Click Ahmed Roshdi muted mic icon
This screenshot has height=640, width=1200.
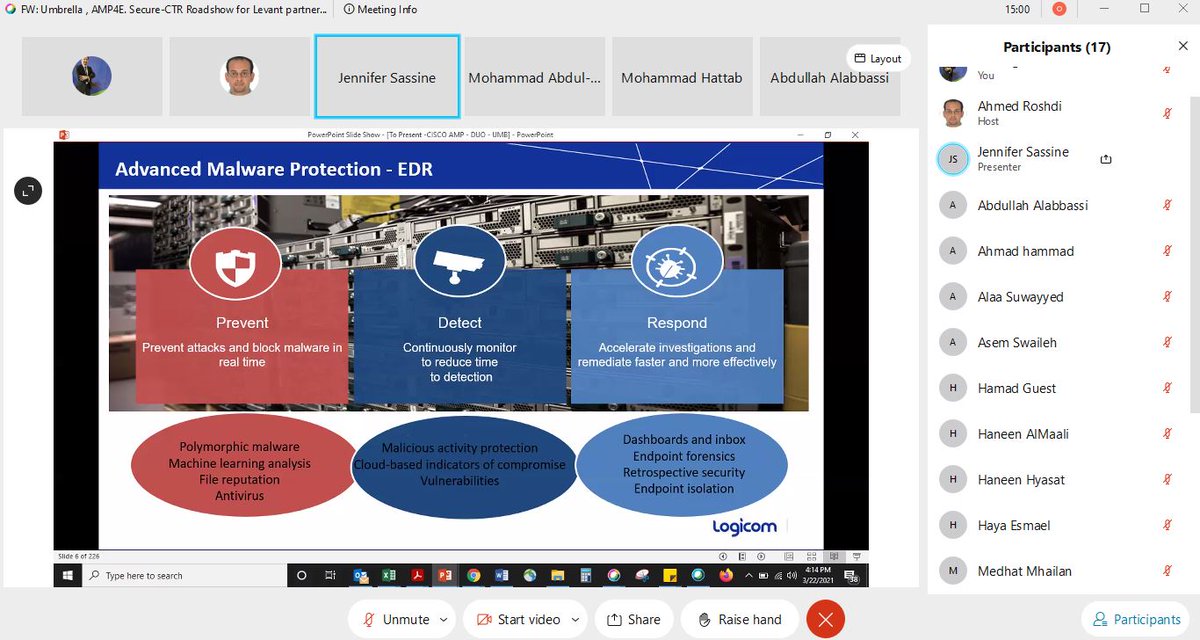tap(1167, 113)
